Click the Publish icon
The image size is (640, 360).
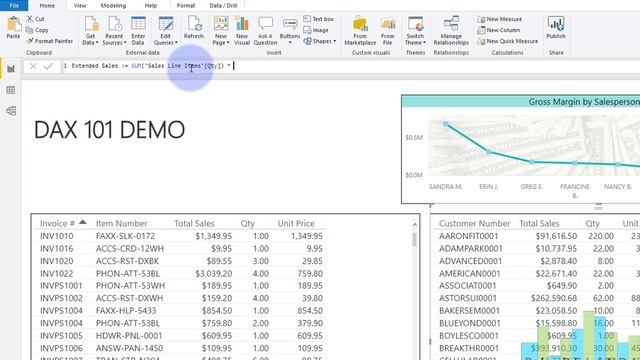coord(556,28)
